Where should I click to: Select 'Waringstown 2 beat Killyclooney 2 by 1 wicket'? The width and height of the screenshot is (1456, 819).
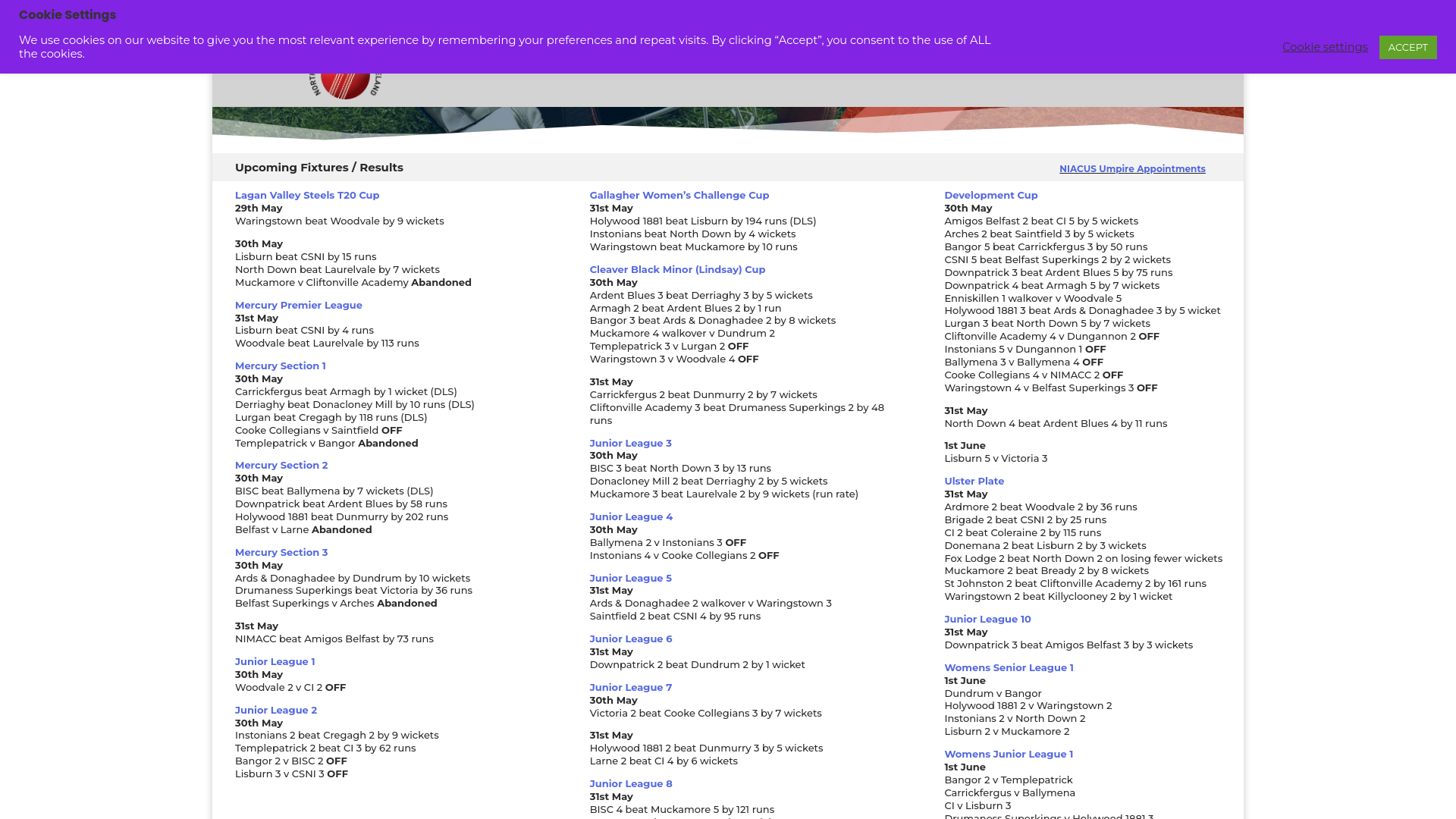click(1058, 597)
